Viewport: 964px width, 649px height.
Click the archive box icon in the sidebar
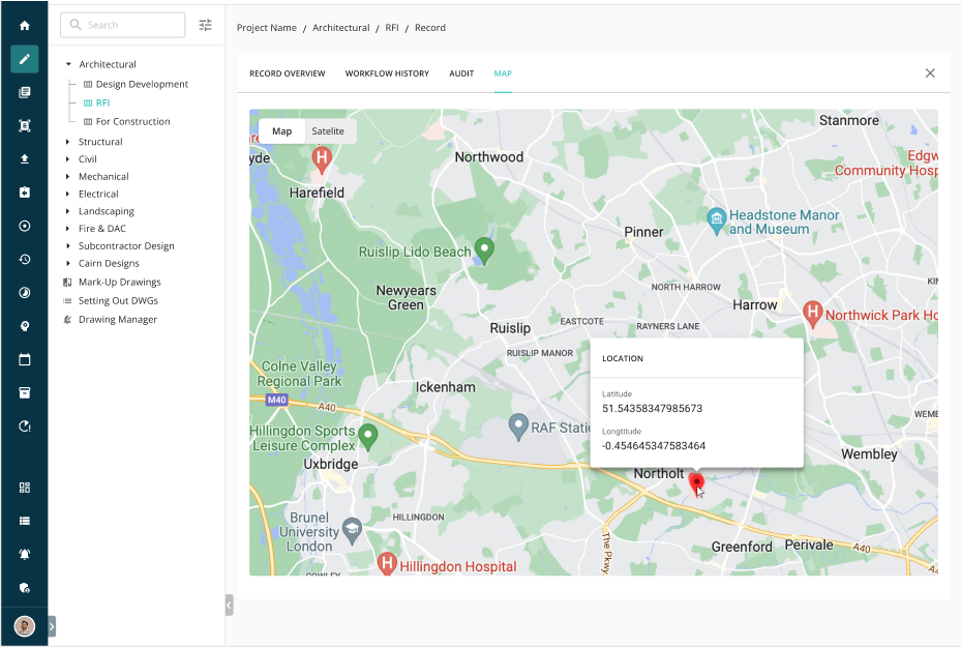click(x=25, y=393)
